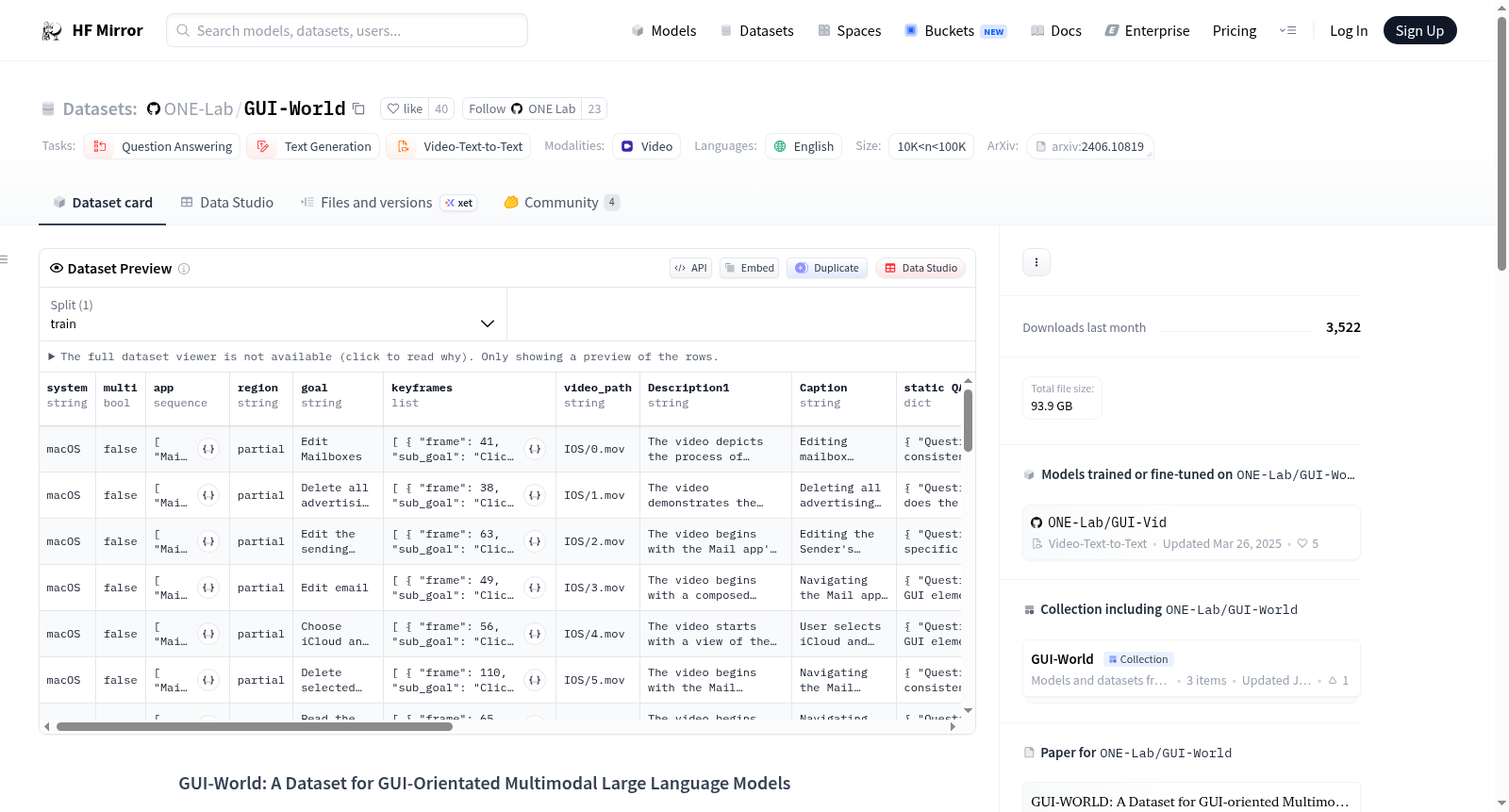This screenshot has height=812, width=1509.
Task: Open the Split train dropdown
Action: coord(273,314)
